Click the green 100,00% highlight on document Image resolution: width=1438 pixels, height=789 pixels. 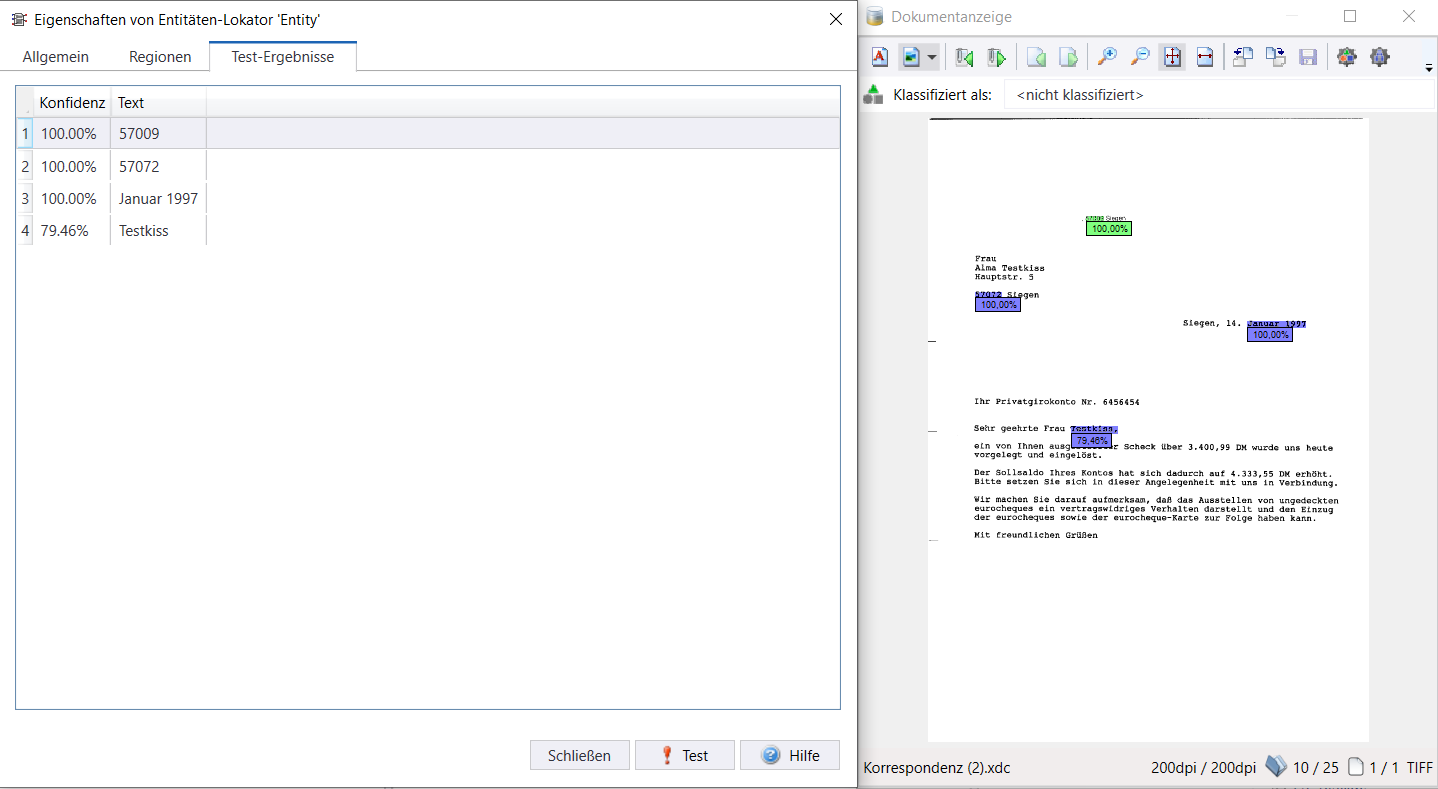click(x=1109, y=229)
